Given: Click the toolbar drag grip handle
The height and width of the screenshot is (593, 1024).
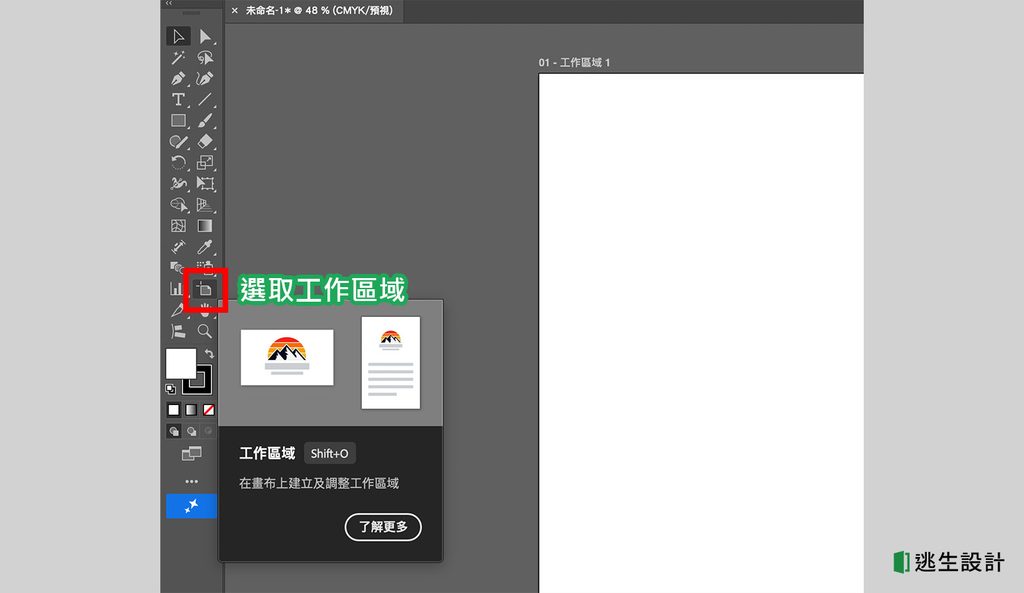Looking at the screenshot, I should click(191, 13).
